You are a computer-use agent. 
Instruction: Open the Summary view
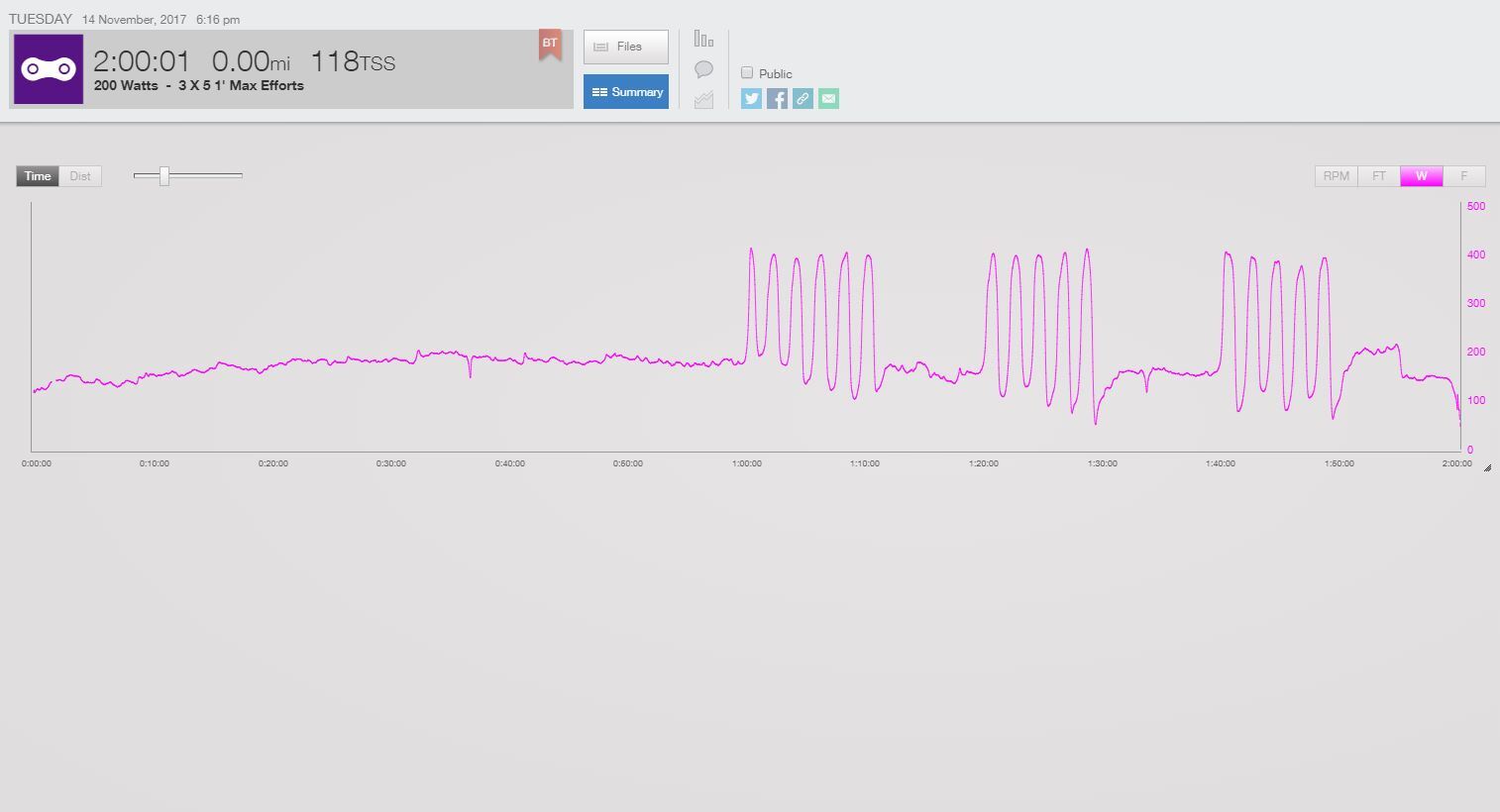(x=625, y=92)
